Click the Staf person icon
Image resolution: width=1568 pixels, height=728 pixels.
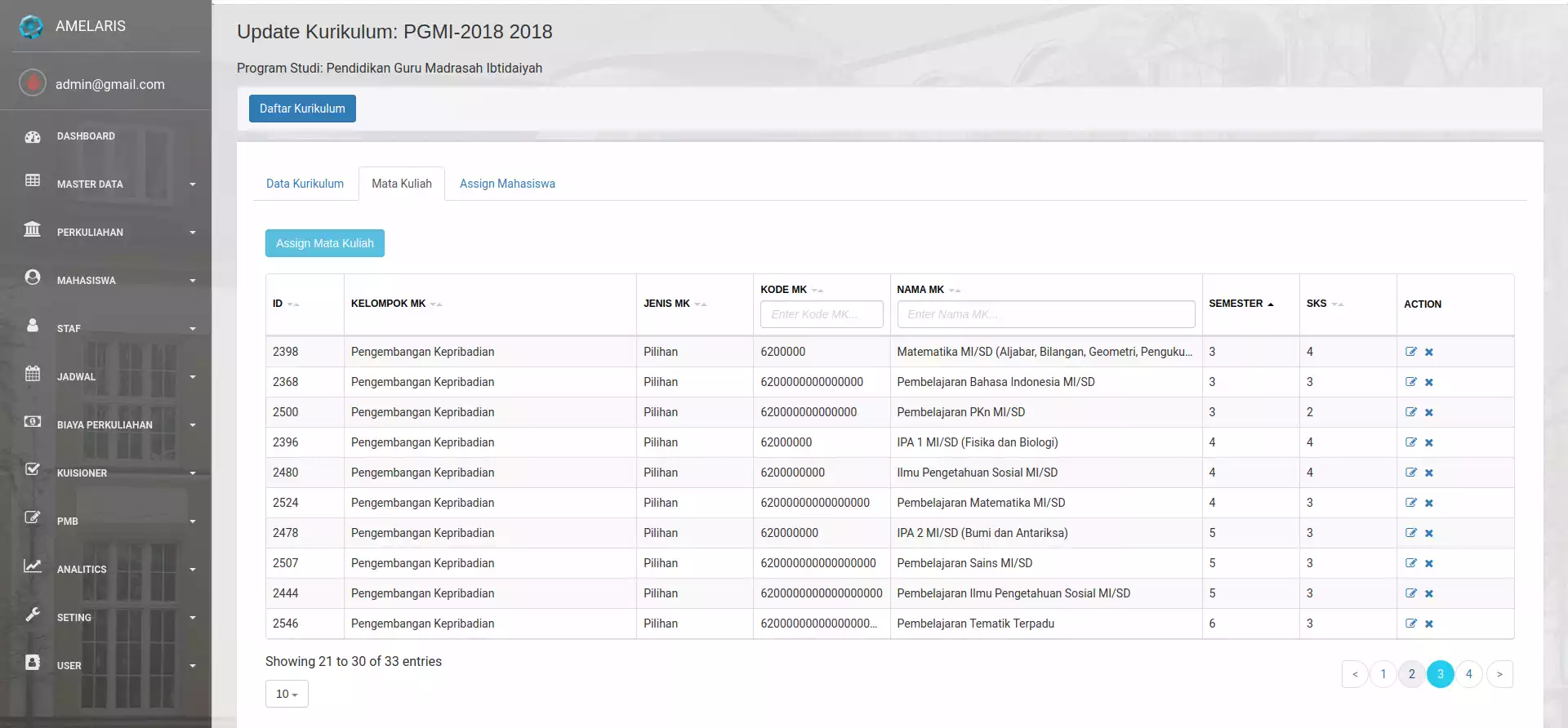click(x=33, y=325)
